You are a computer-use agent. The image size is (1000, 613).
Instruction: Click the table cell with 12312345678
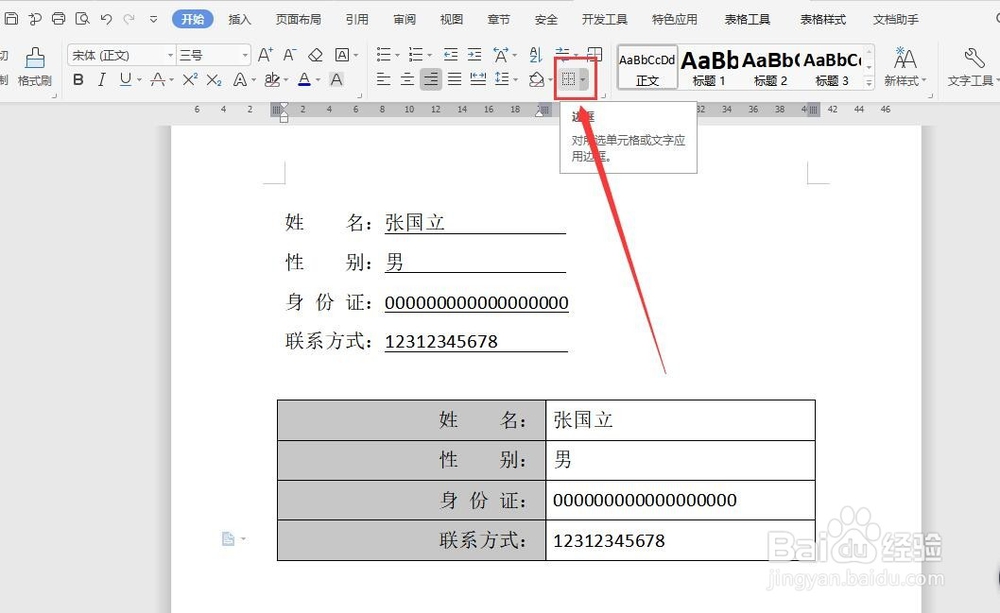(680, 540)
